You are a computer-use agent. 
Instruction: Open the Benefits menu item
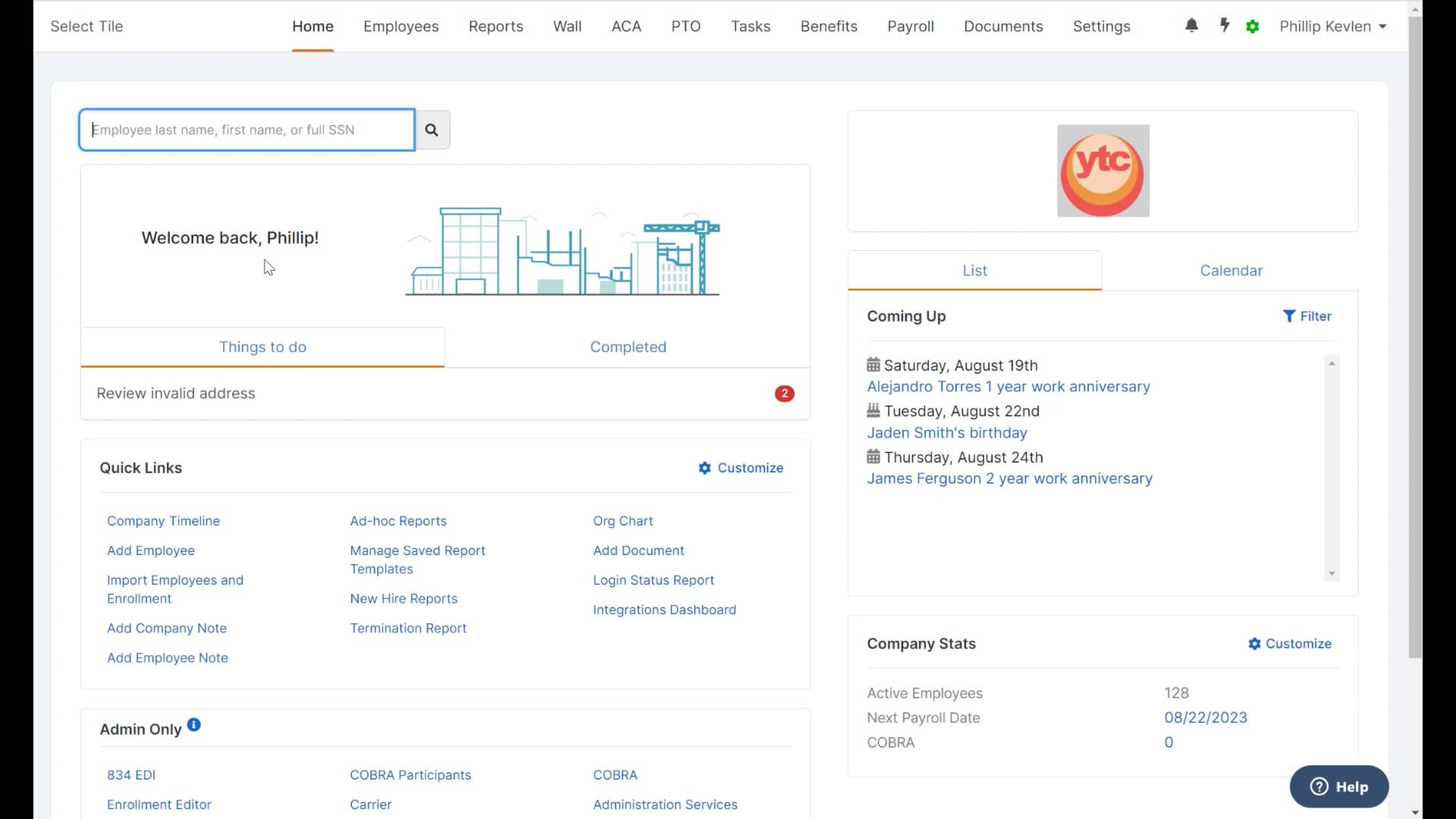829,26
